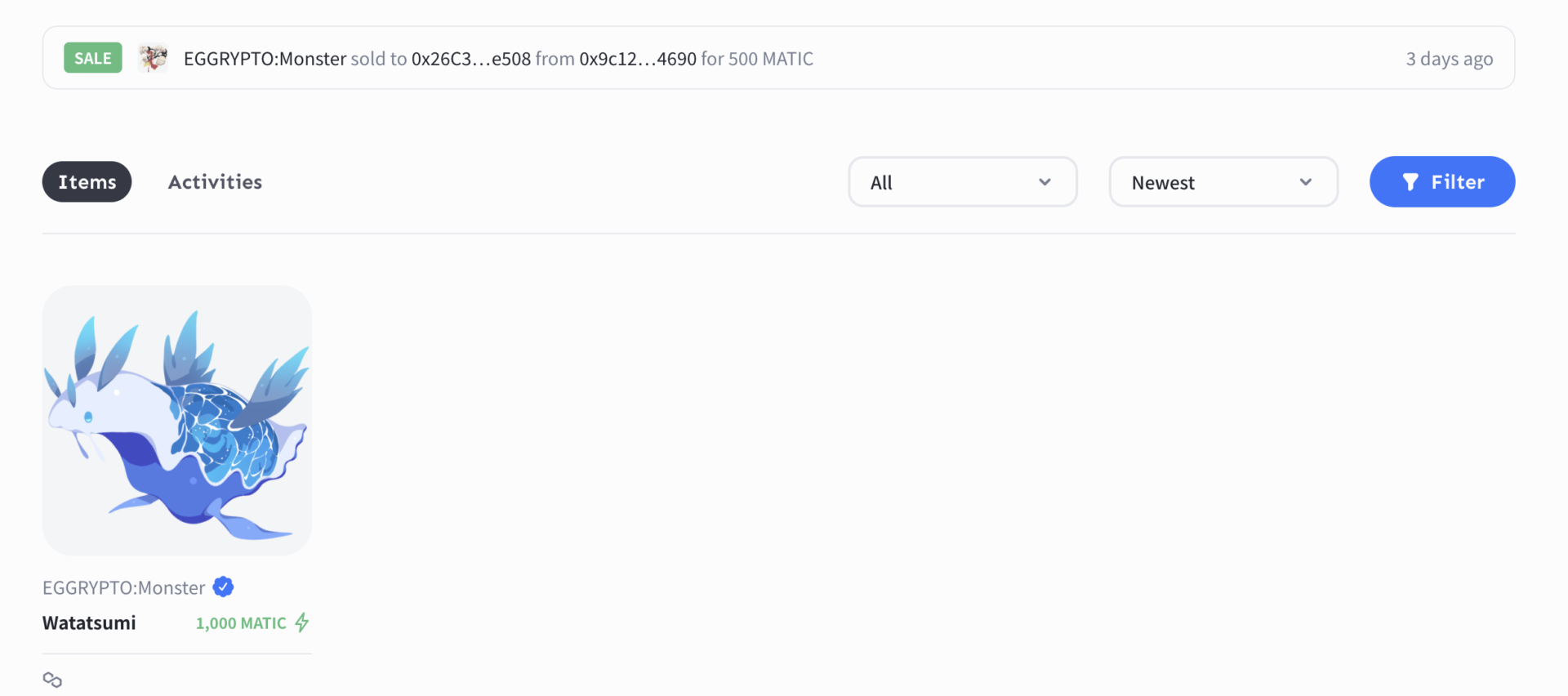The width and height of the screenshot is (1568, 696).
Task: Click EGGRYPTO:Monster collection name under card
Action: [124, 587]
